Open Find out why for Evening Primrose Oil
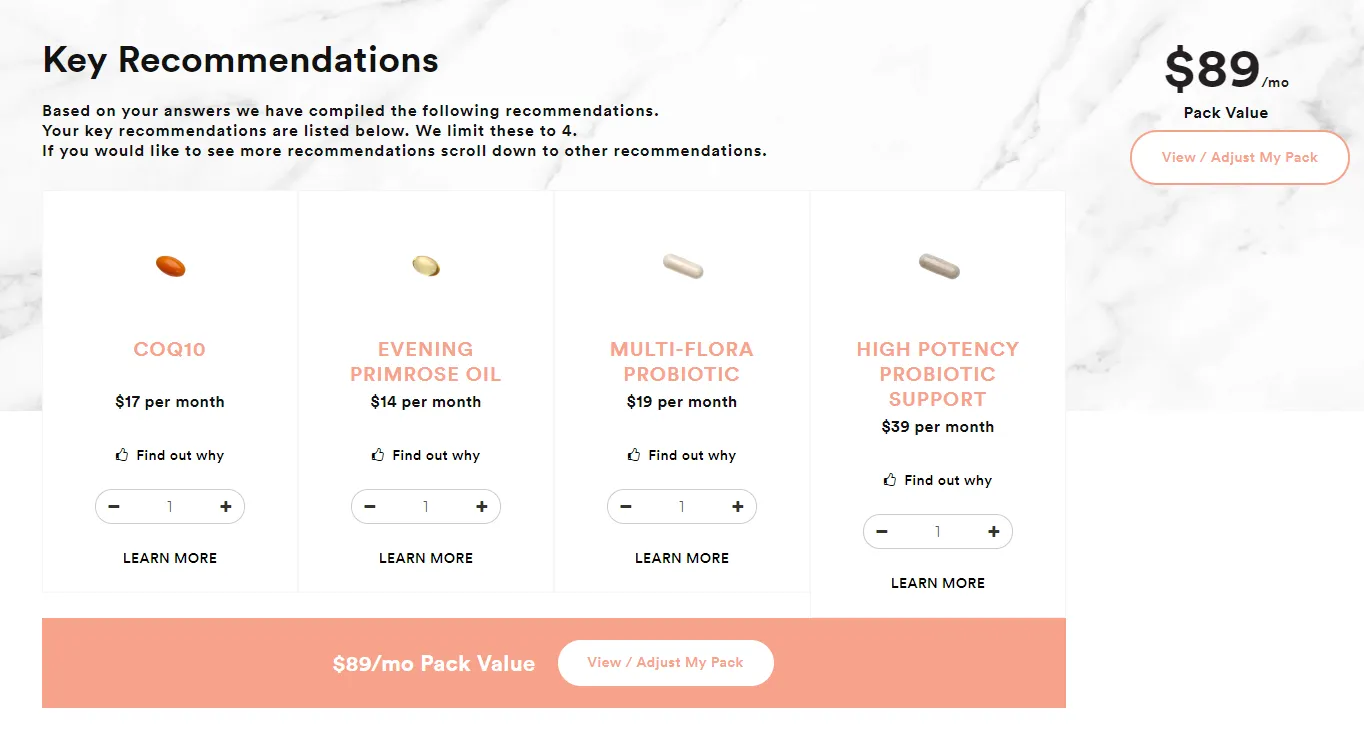 pyautogui.click(x=426, y=455)
